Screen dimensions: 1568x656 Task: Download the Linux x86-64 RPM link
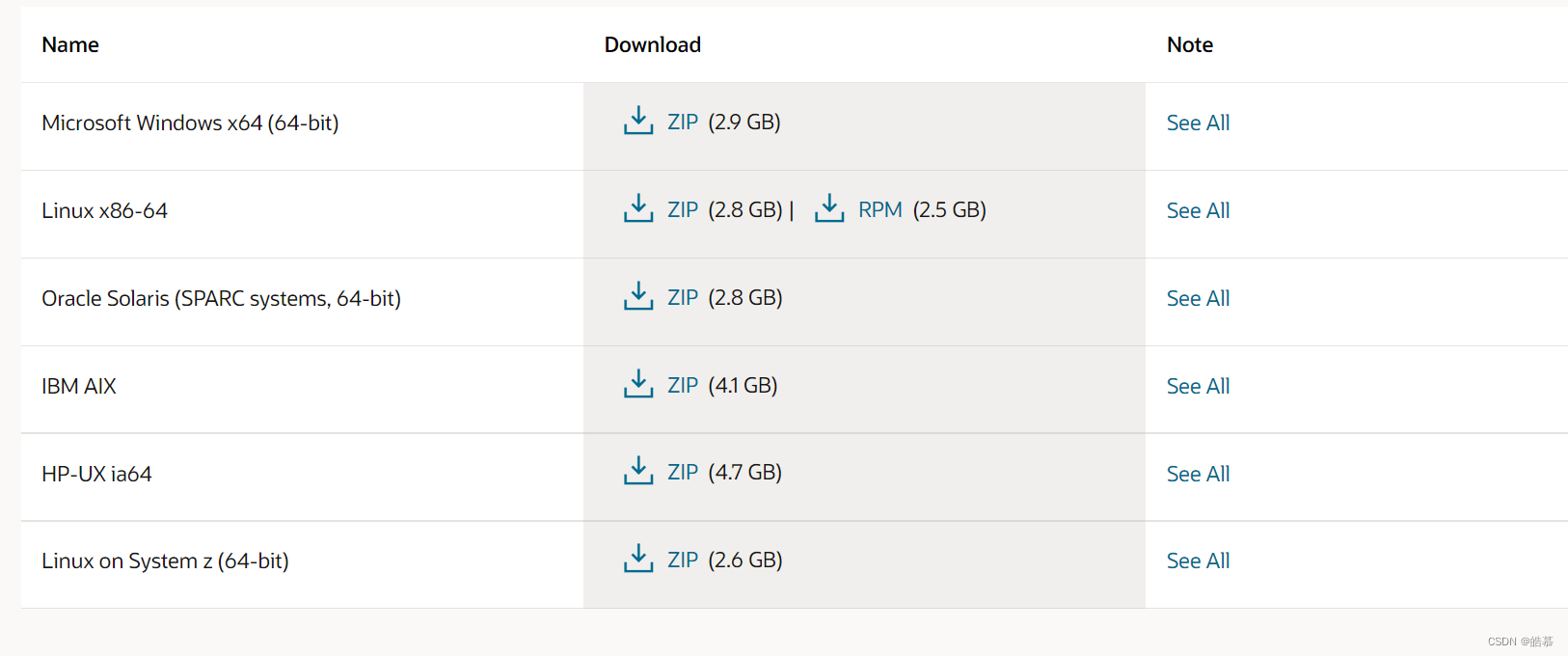pos(880,210)
